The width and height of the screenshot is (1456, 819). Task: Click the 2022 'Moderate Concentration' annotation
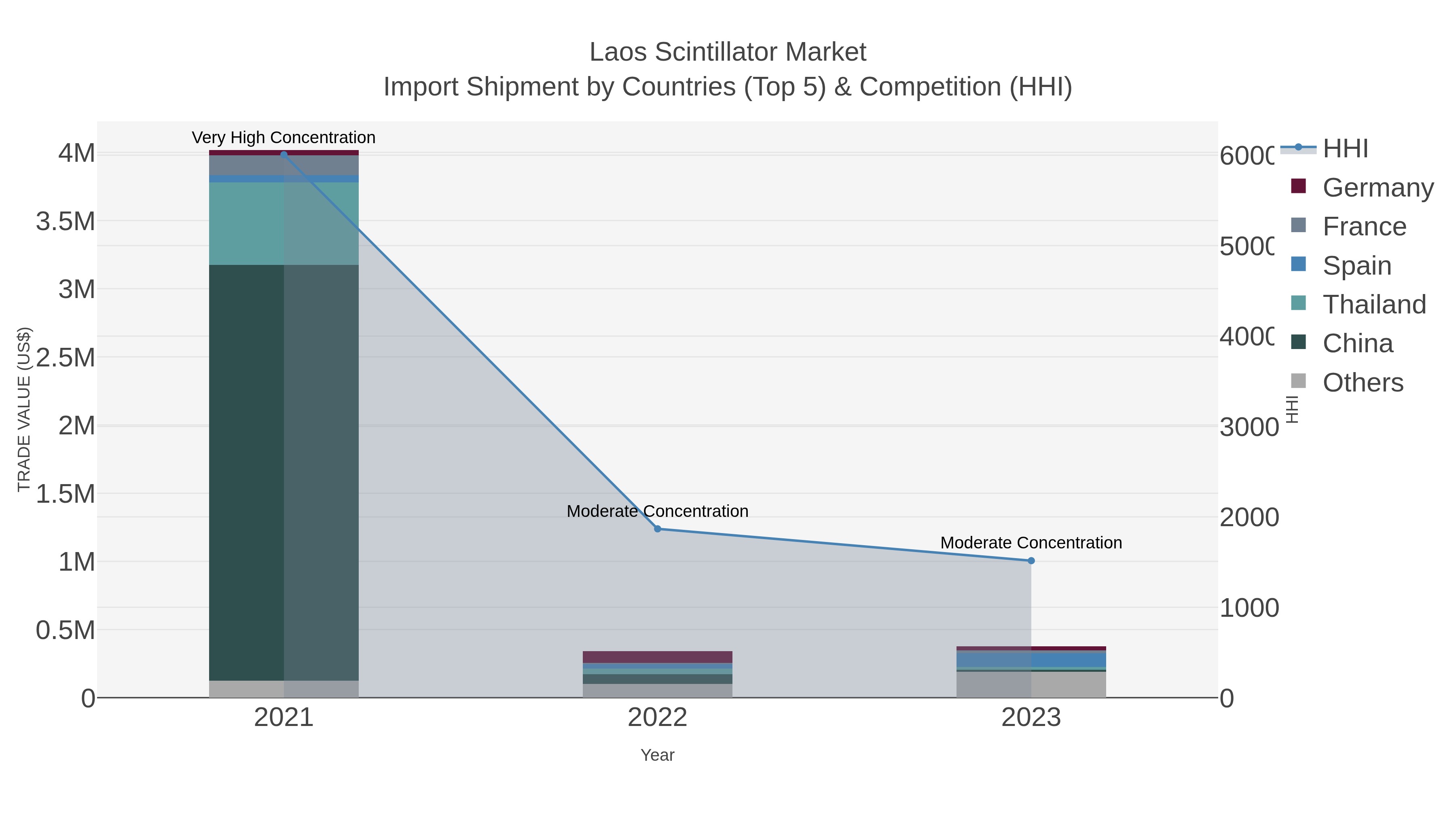[x=657, y=511]
